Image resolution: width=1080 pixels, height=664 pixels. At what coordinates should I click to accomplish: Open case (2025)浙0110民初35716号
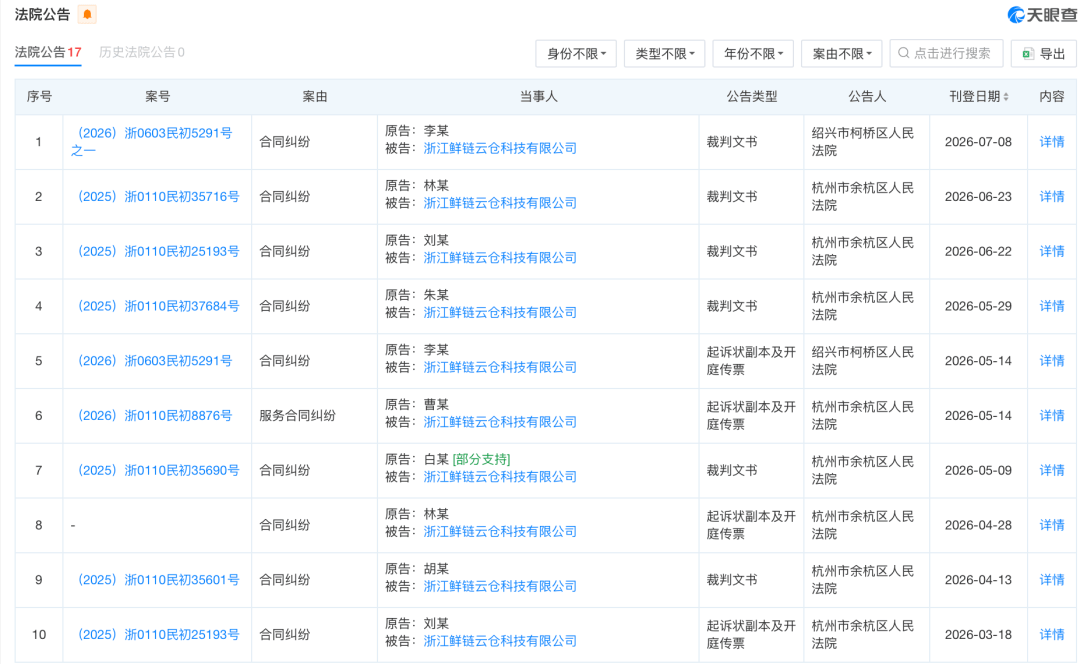tap(158, 196)
